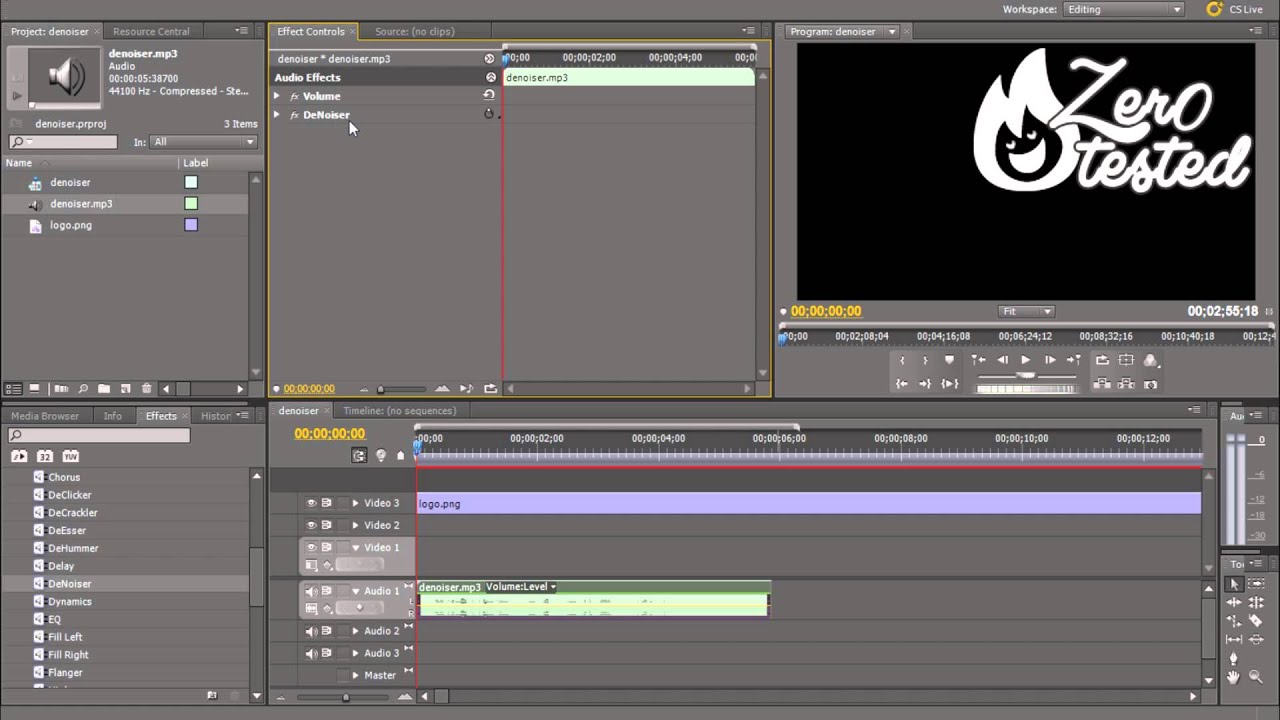This screenshot has width=1280, height=720.
Task: Go to In point button
Action: point(902,383)
